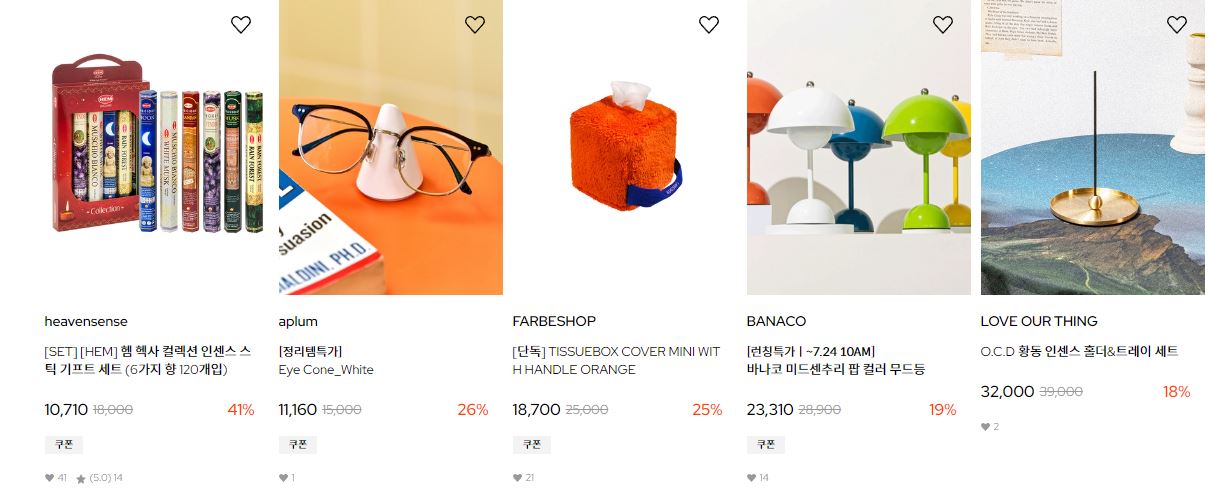1214x499 pixels.
Task: Click the coupon badge under HEM incense set
Action: [x=64, y=445]
